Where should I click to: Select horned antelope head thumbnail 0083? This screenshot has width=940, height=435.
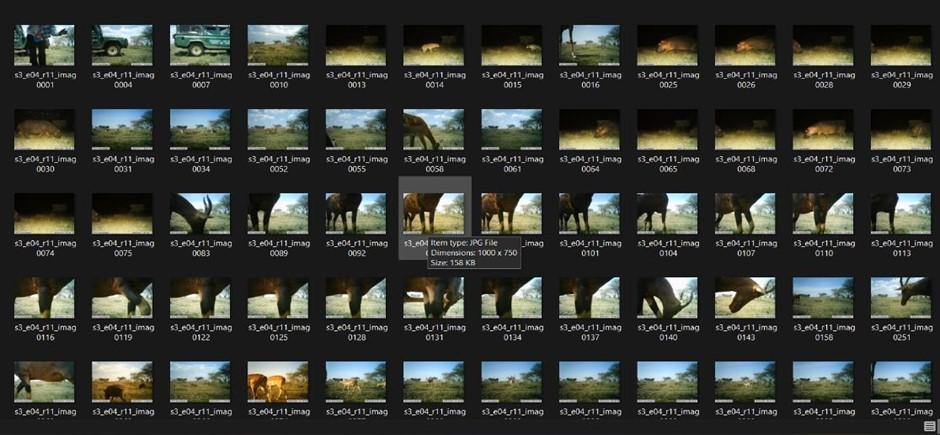tap(200, 213)
